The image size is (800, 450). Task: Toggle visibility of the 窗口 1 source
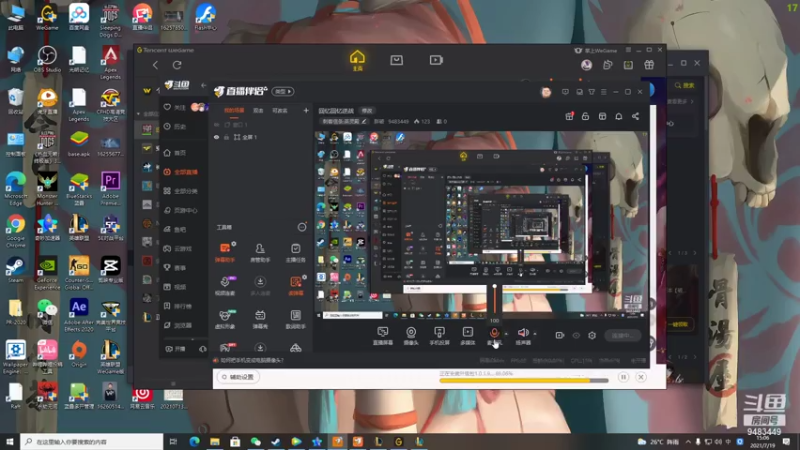pyautogui.click(x=216, y=124)
